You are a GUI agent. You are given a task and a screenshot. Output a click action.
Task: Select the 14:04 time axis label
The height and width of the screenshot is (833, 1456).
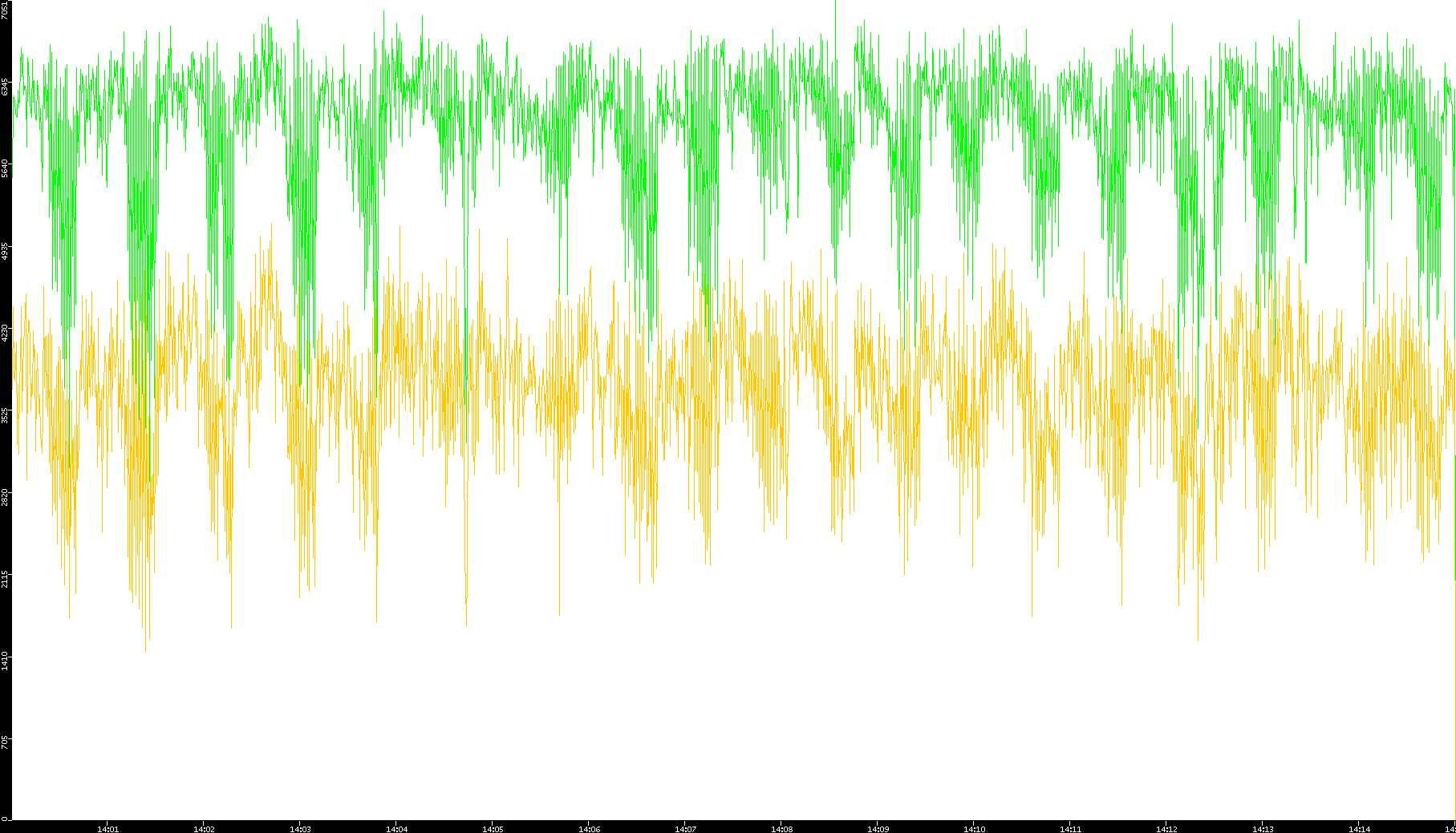396,829
